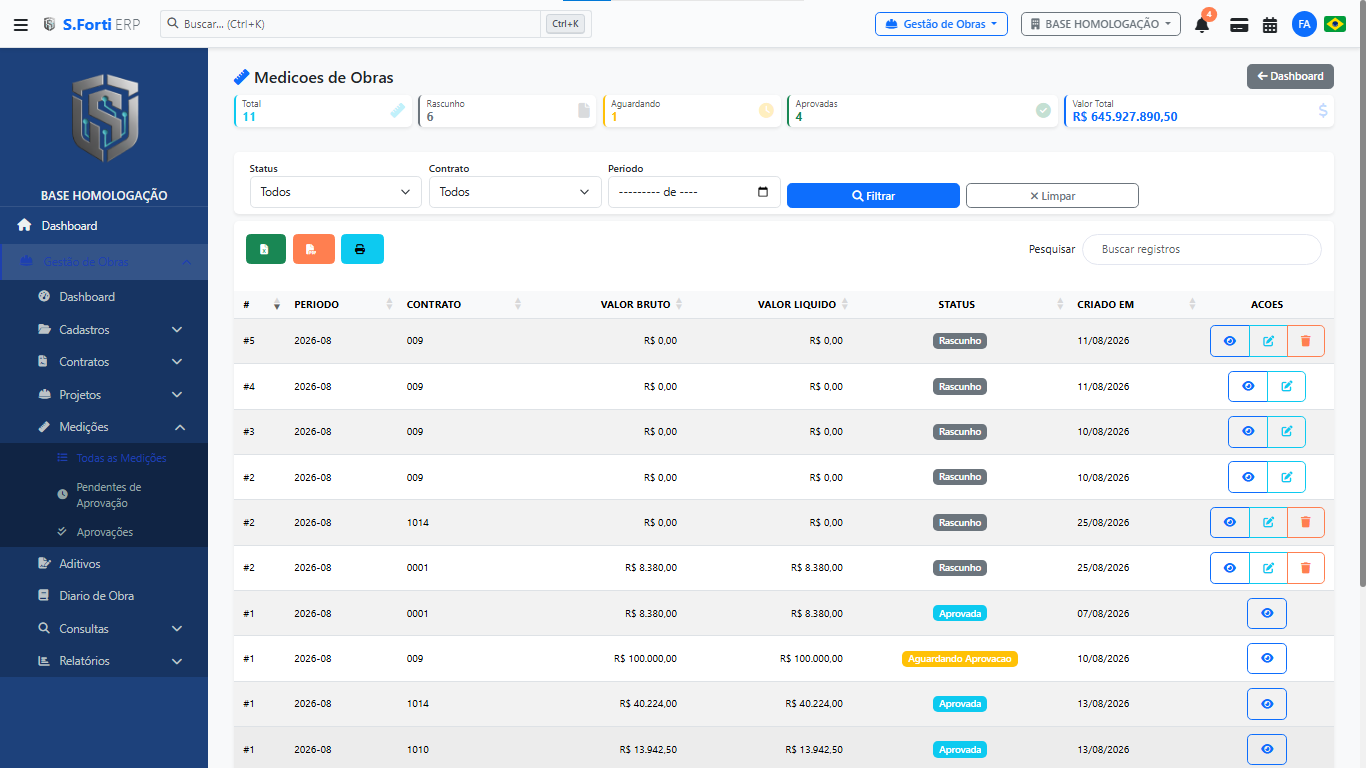Edit measurement #3 of contract 009
Image resolution: width=1366 pixels, height=768 pixels.
[1287, 432]
